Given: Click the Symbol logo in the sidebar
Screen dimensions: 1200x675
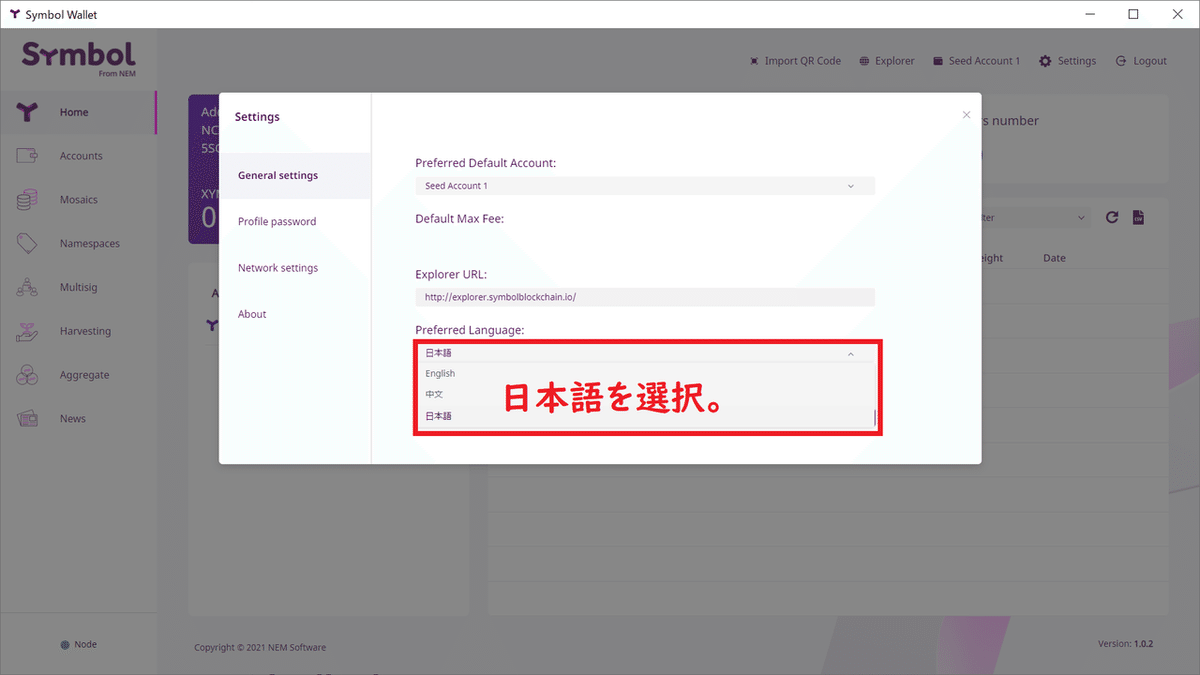Looking at the screenshot, I should (x=78, y=58).
